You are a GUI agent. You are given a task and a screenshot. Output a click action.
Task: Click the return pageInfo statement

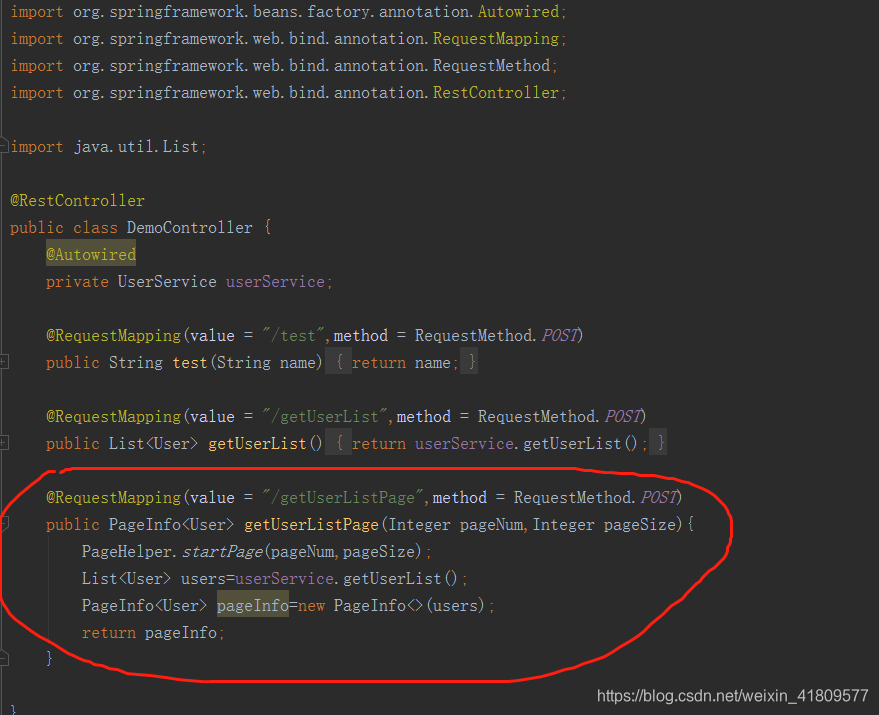(x=152, y=633)
